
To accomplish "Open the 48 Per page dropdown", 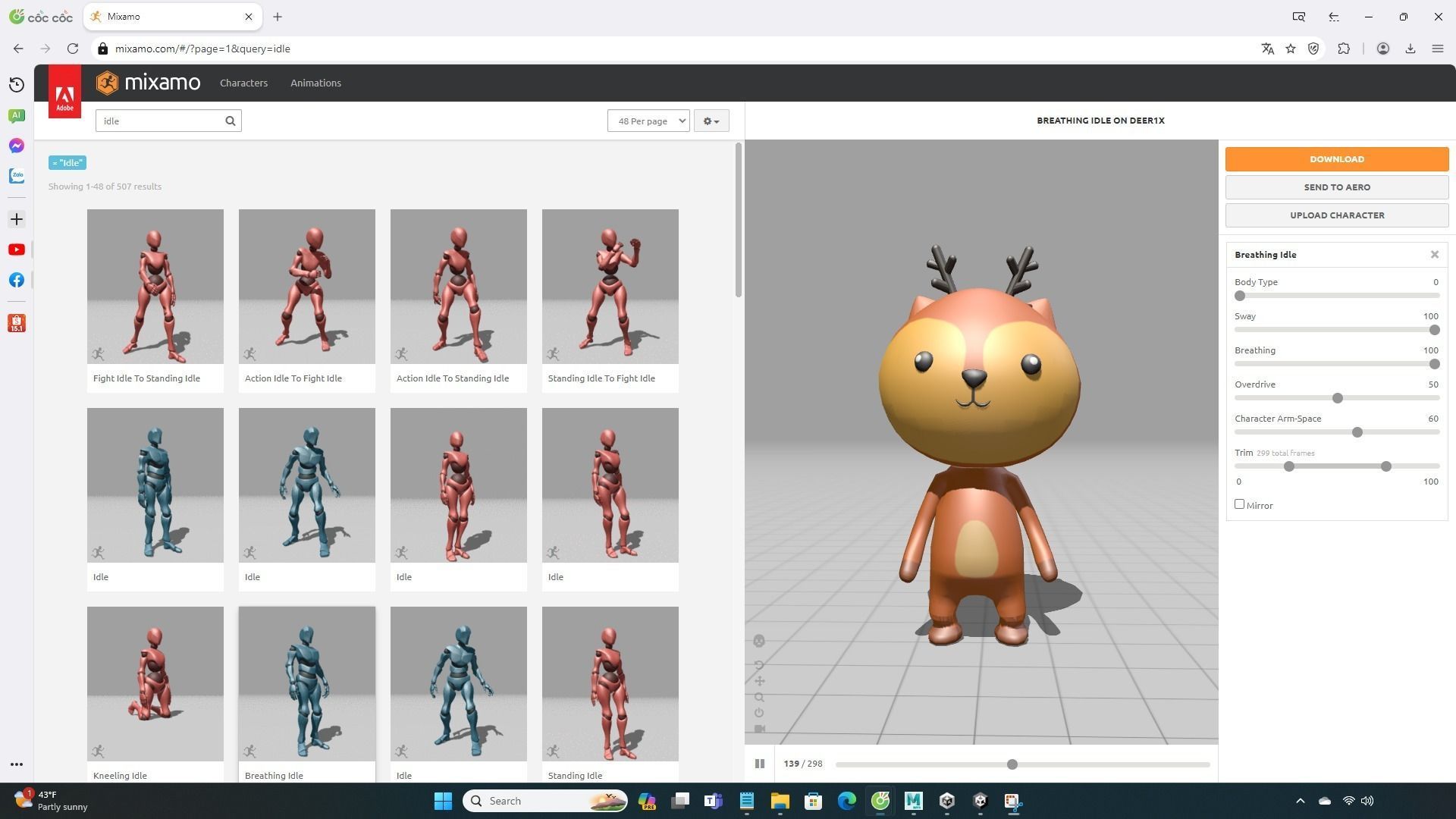I will tap(648, 121).
